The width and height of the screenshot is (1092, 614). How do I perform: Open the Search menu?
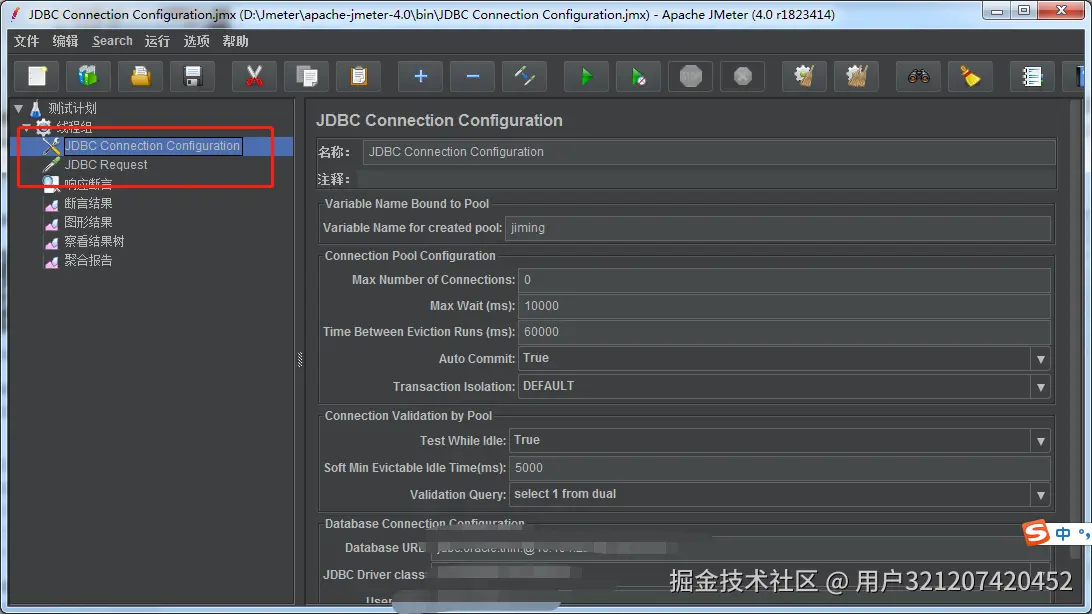(112, 41)
